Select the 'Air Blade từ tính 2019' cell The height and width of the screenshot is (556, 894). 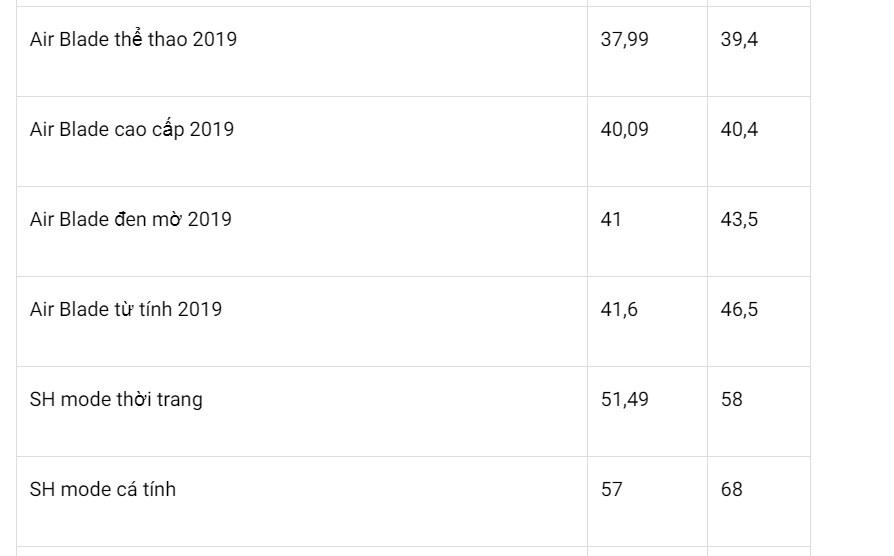(126, 310)
